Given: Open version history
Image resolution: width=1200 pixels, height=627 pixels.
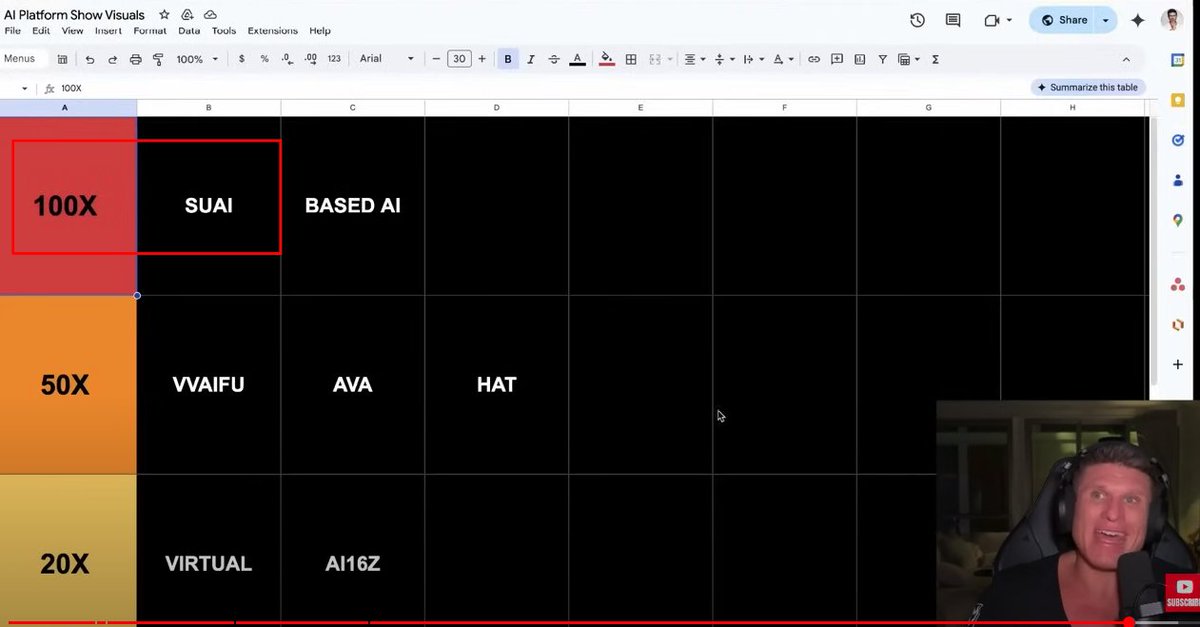Looking at the screenshot, I should pyautogui.click(x=917, y=20).
